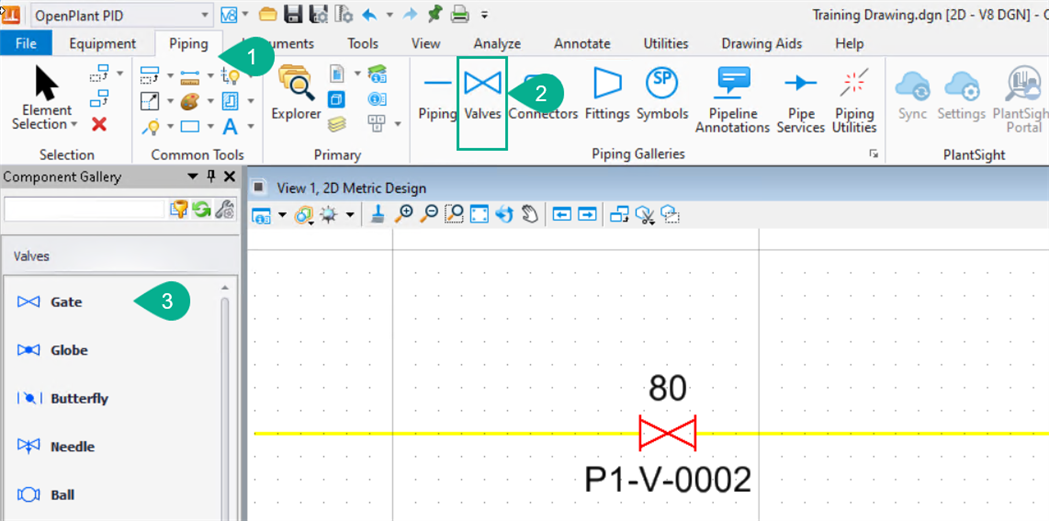1049x521 pixels.
Task: Click the Level Display stacked layers icon
Action: pyautogui.click(x=337, y=124)
